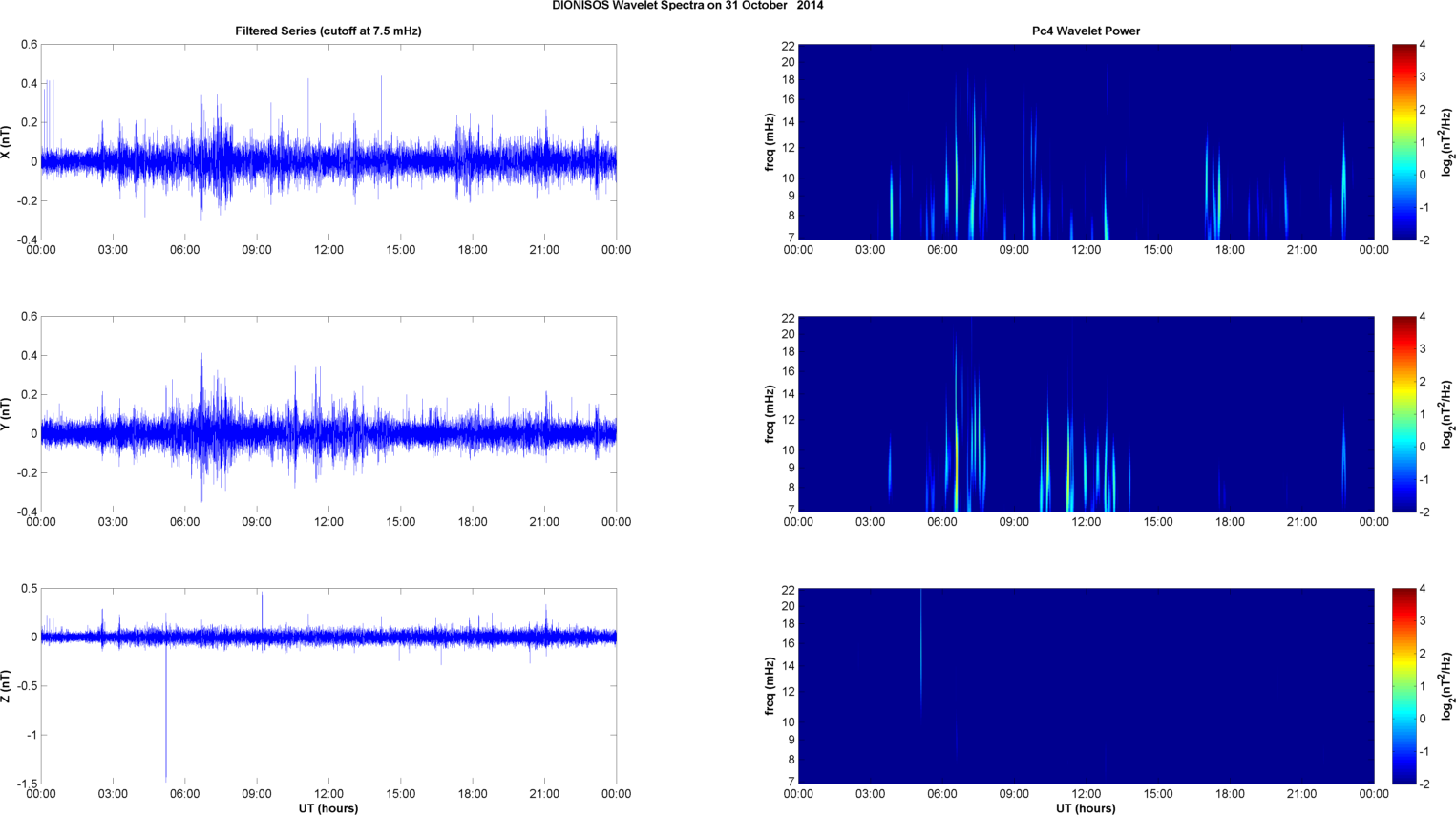
Task: Click the log2(nT²/Hz) label of X spectrum colorbar
Action: click(x=1448, y=142)
